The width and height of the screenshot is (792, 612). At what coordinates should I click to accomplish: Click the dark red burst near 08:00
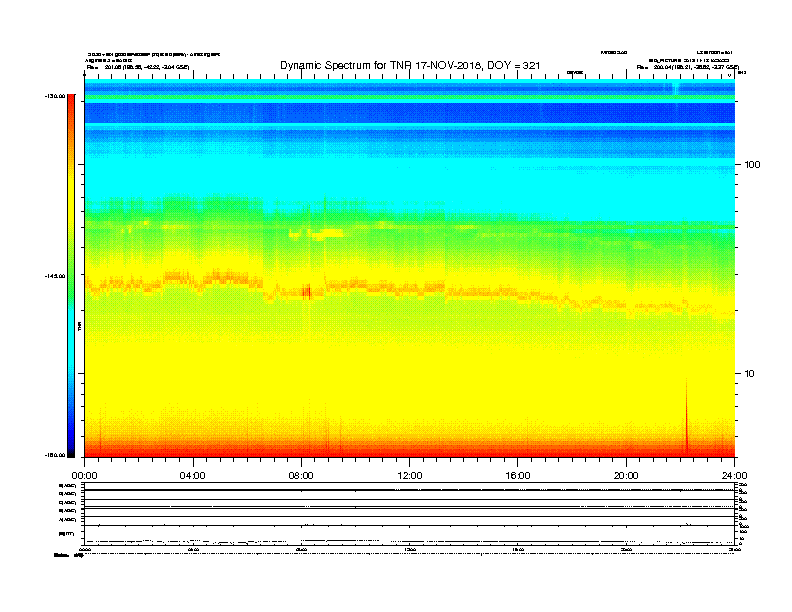click(x=307, y=292)
